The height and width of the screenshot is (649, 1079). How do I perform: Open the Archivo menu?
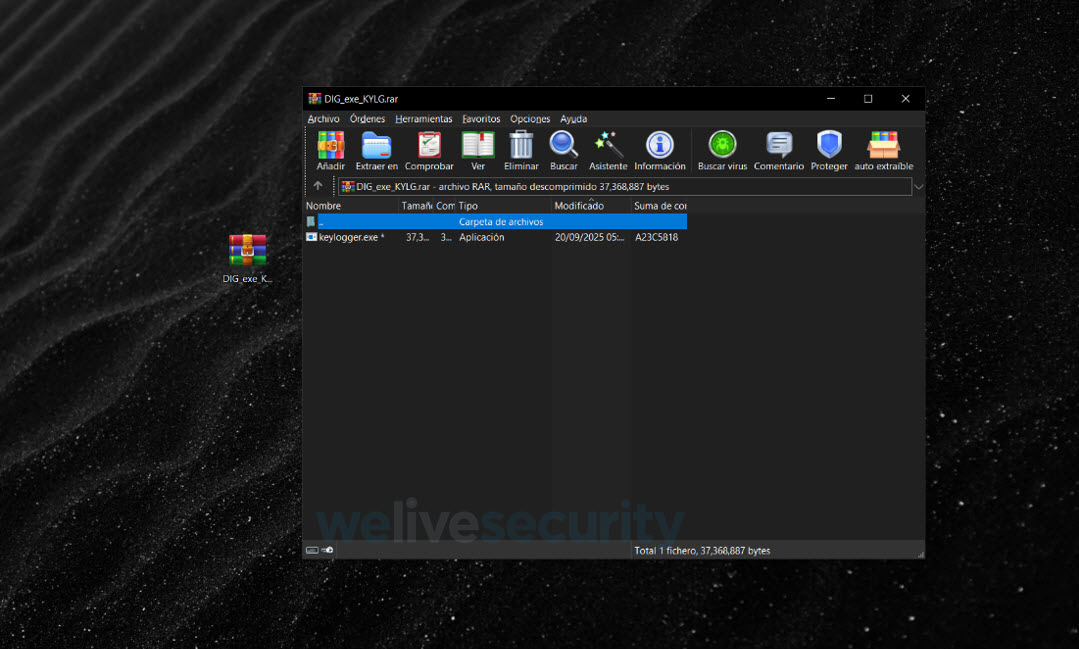(x=323, y=119)
